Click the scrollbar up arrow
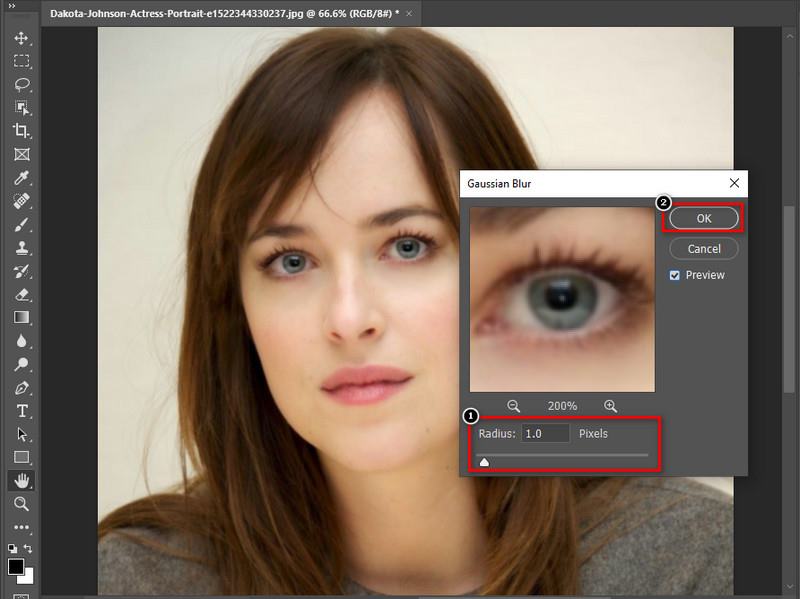The width and height of the screenshot is (800, 599). coord(790,37)
